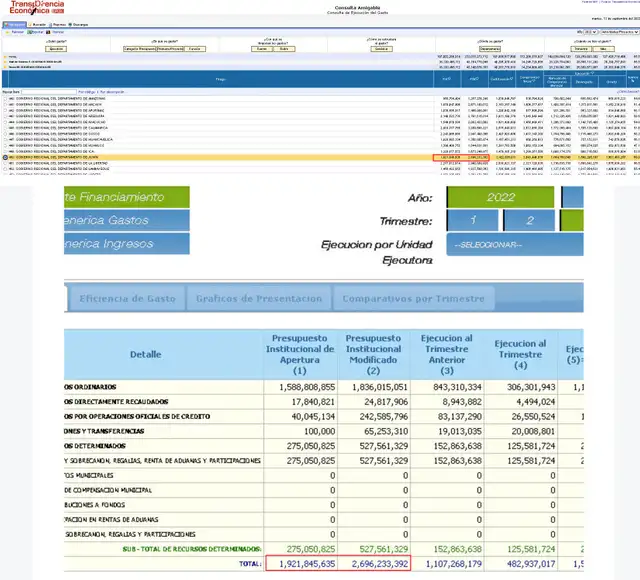Open the Eficiencia de Gasto tab
Screen dimensions: 640x580
click(127, 298)
